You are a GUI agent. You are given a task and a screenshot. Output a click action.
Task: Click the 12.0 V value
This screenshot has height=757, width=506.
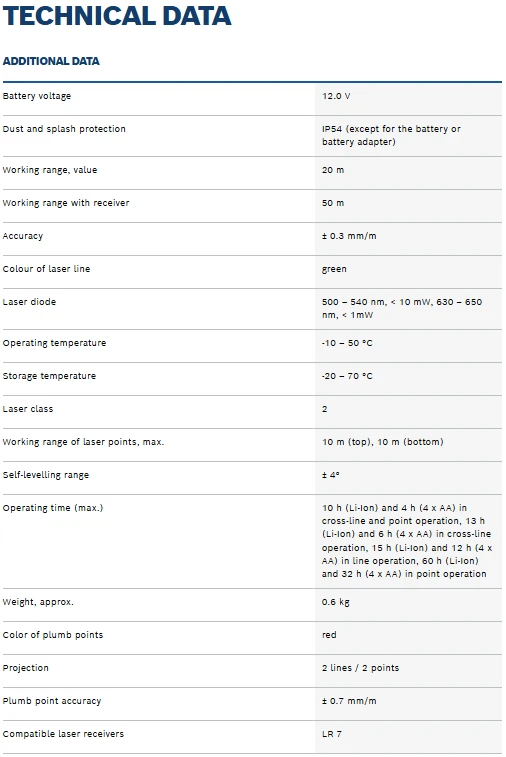coord(336,96)
